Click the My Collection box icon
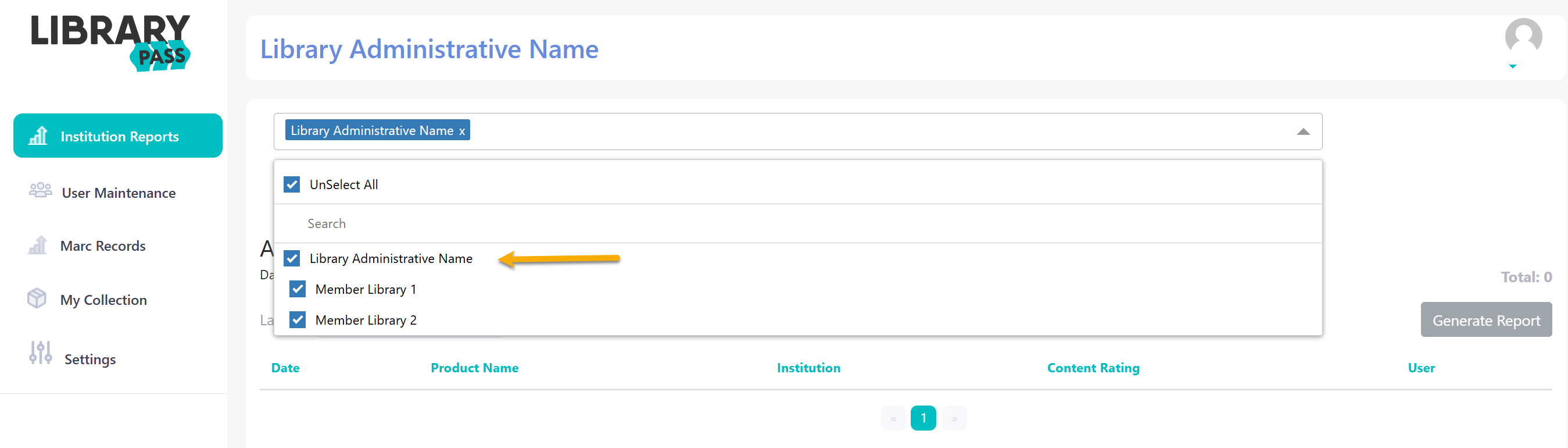Viewport: 1568px width, 448px height. click(37, 298)
